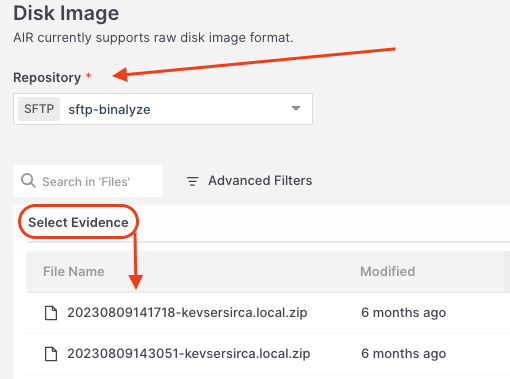Click the Disk Image heading

coord(66,13)
